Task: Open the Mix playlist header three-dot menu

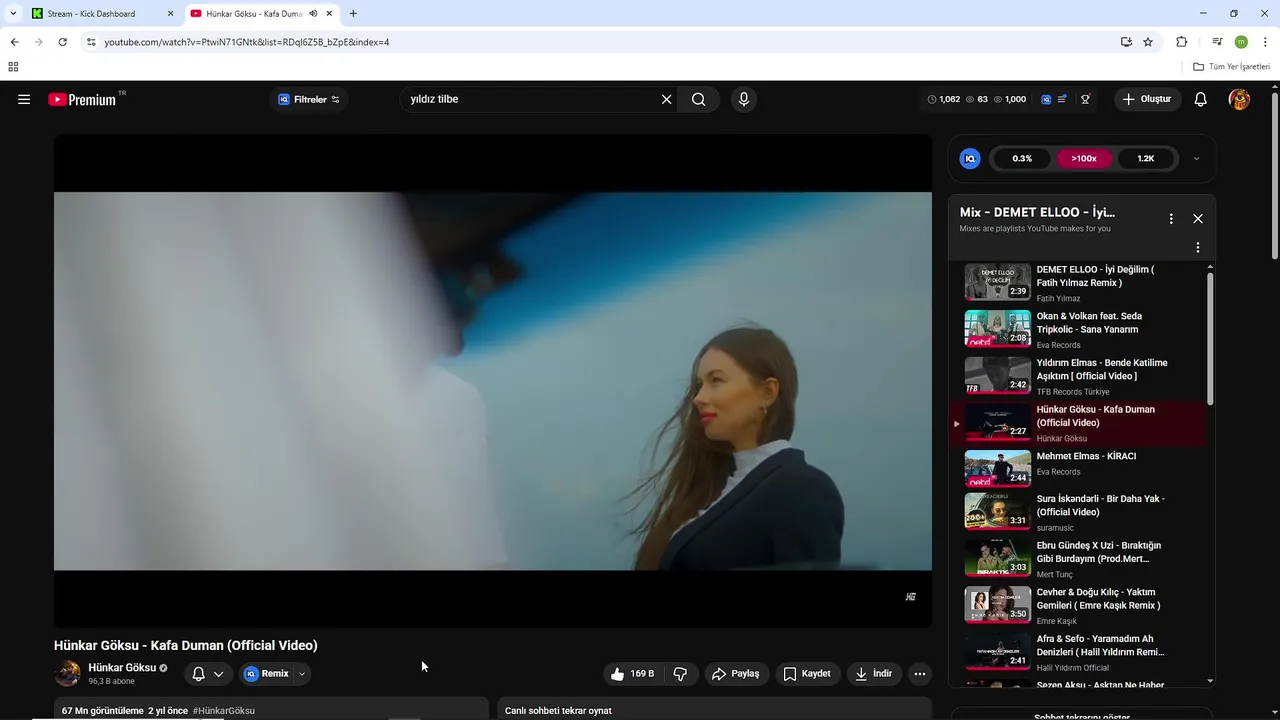Action: (x=1171, y=218)
